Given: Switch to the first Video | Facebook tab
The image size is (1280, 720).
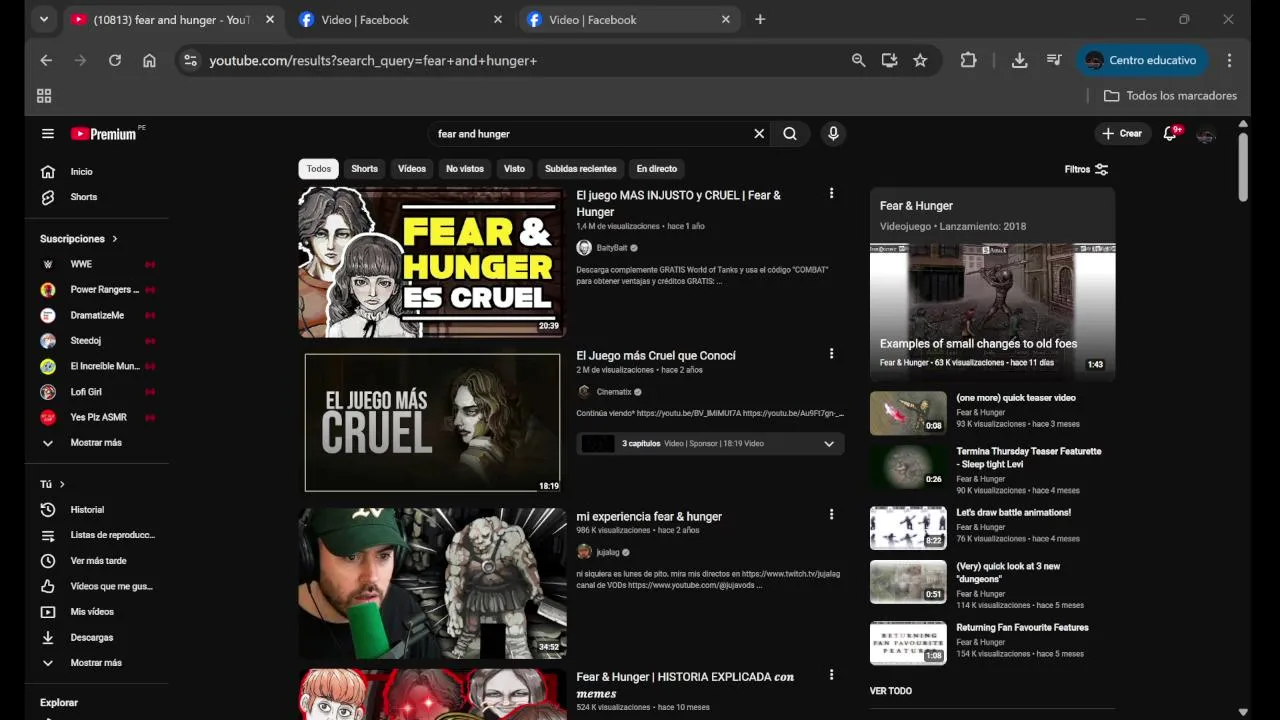Looking at the screenshot, I should 400,19.
